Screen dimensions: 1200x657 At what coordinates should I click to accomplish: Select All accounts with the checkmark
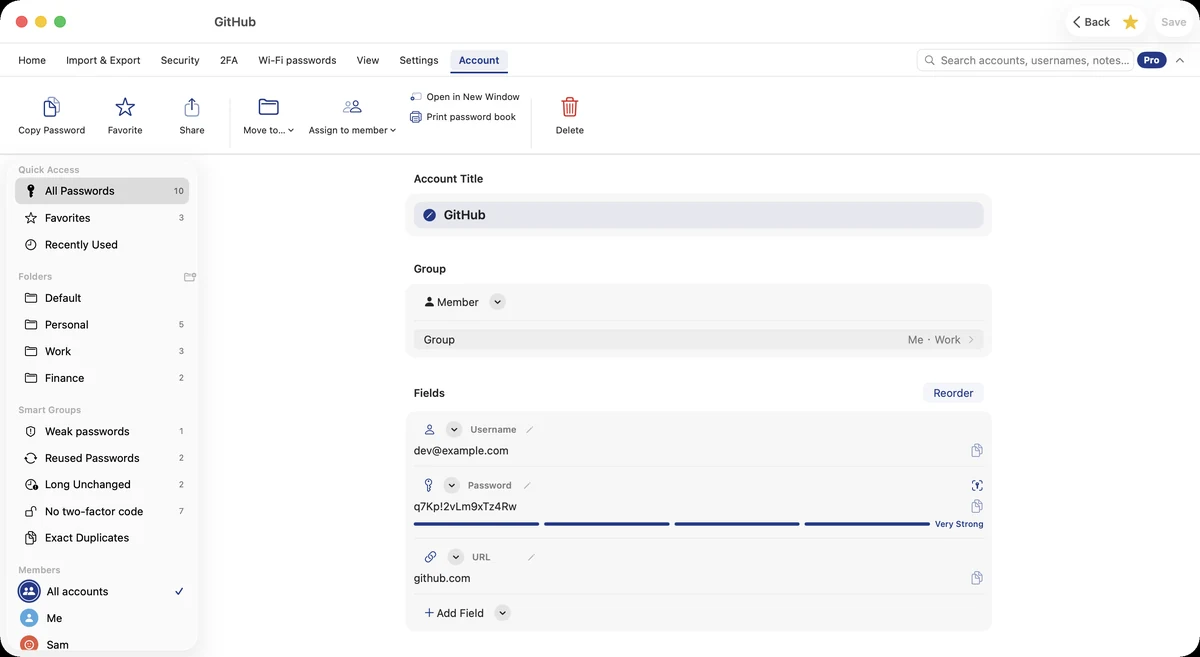coord(102,591)
